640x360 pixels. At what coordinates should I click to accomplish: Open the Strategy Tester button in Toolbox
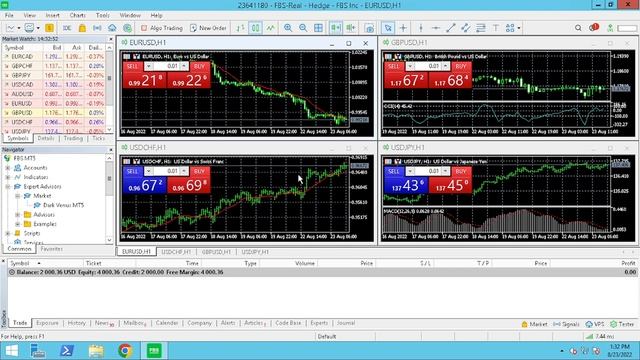tap(622, 324)
